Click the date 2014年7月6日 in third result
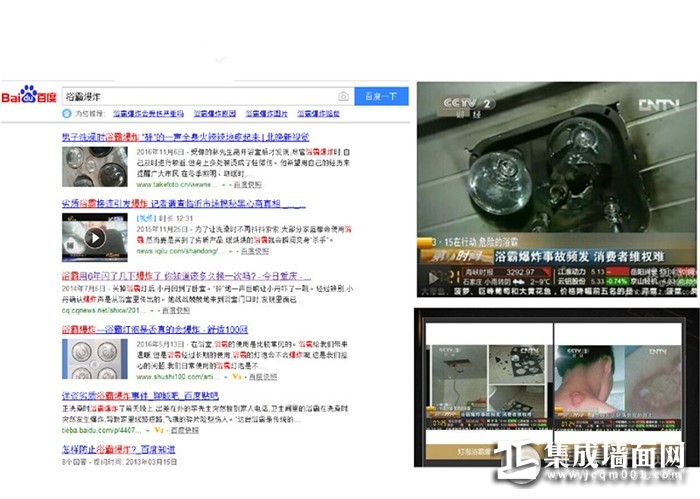 [84, 288]
